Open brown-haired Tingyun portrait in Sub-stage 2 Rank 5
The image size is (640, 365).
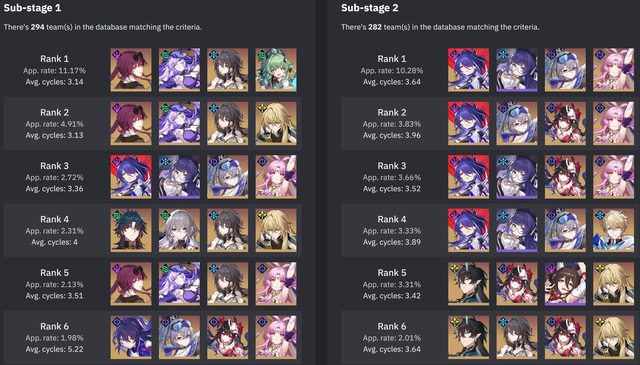coord(565,284)
